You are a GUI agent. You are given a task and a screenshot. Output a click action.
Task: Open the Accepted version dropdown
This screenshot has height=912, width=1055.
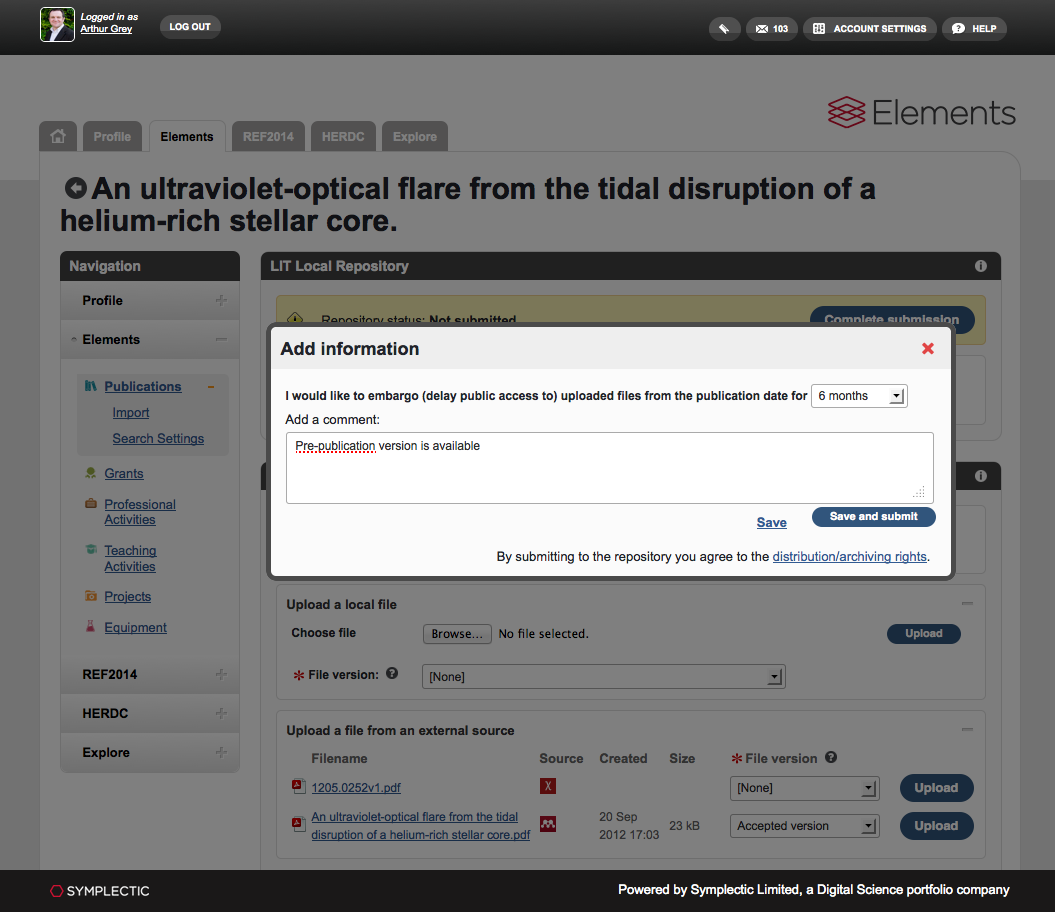coord(805,826)
